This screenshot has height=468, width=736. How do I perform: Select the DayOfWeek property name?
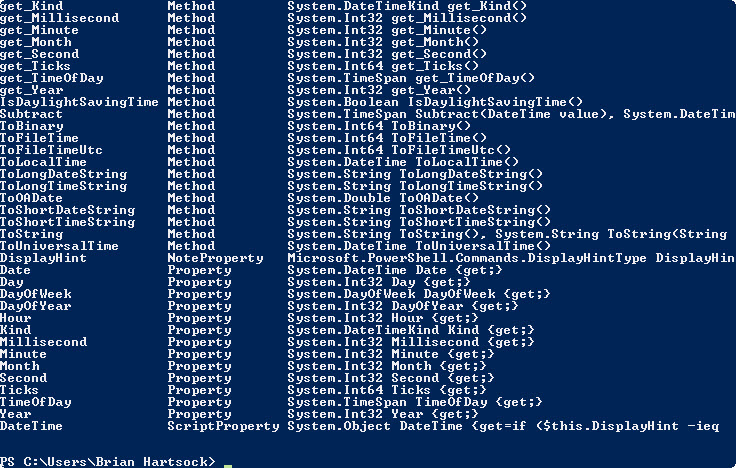pos(36,294)
